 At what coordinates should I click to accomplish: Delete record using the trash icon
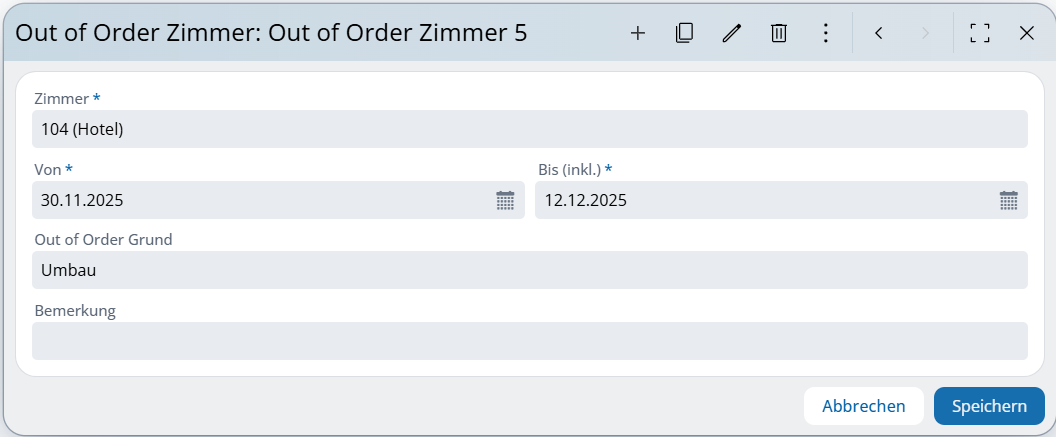coord(779,33)
